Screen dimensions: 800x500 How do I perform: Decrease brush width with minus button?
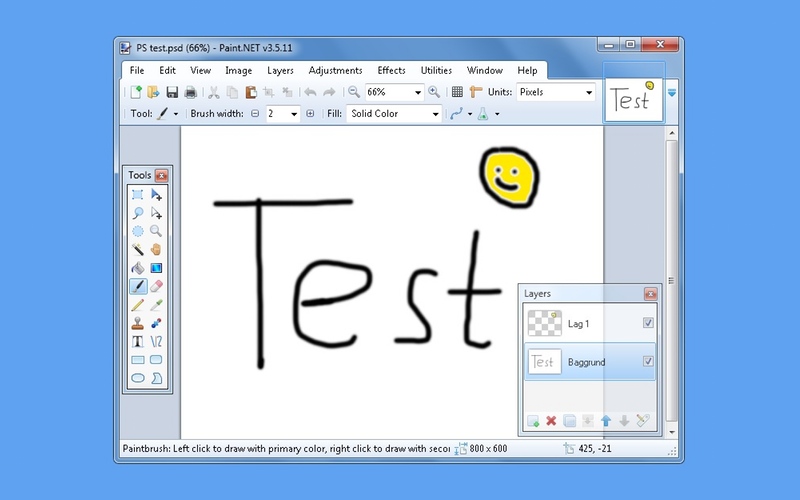click(255, 114)
